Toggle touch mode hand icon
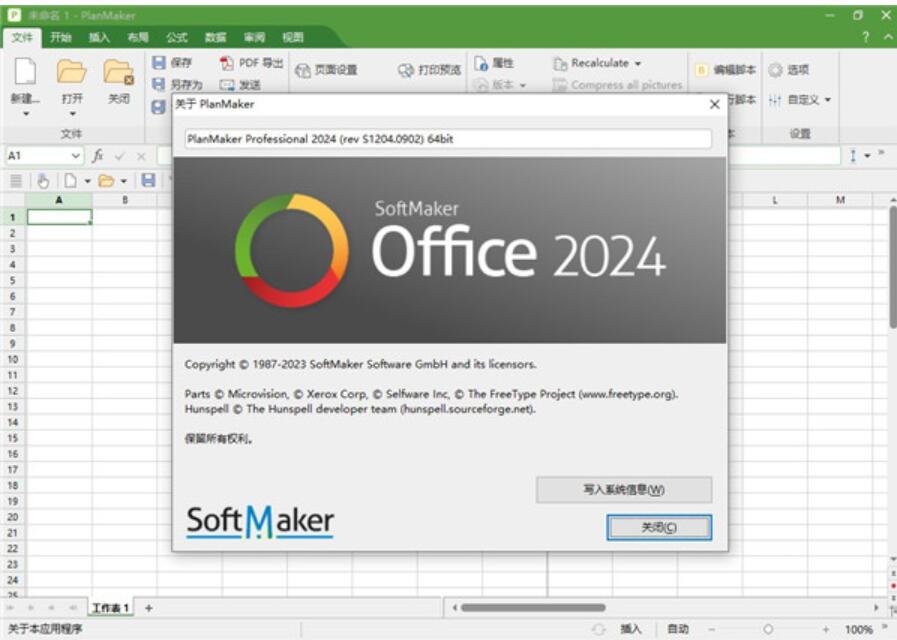Viewport: 897px width, 640px height. tap(43, 181)
